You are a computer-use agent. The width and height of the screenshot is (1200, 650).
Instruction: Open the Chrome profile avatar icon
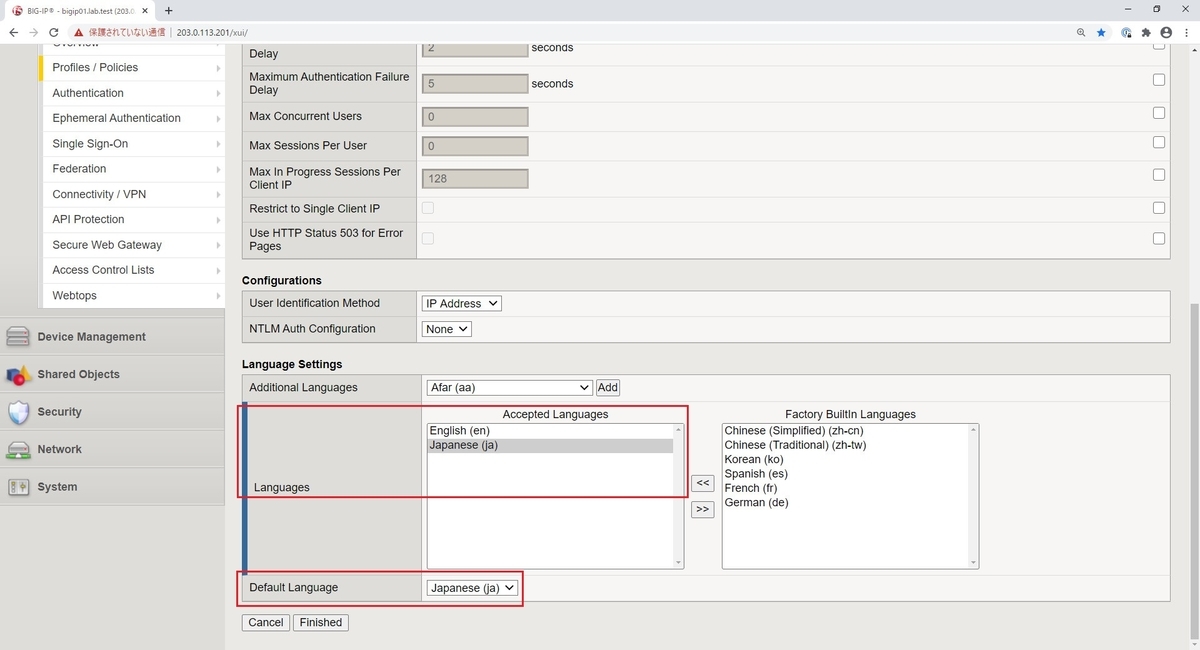(1166, 32)
